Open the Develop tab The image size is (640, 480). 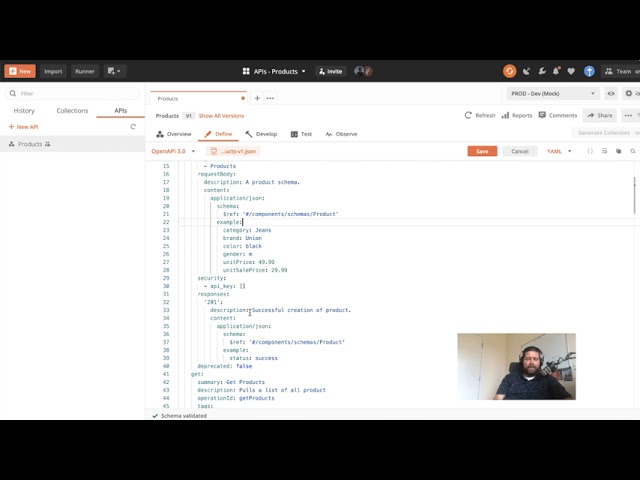(x=261, y=134)
